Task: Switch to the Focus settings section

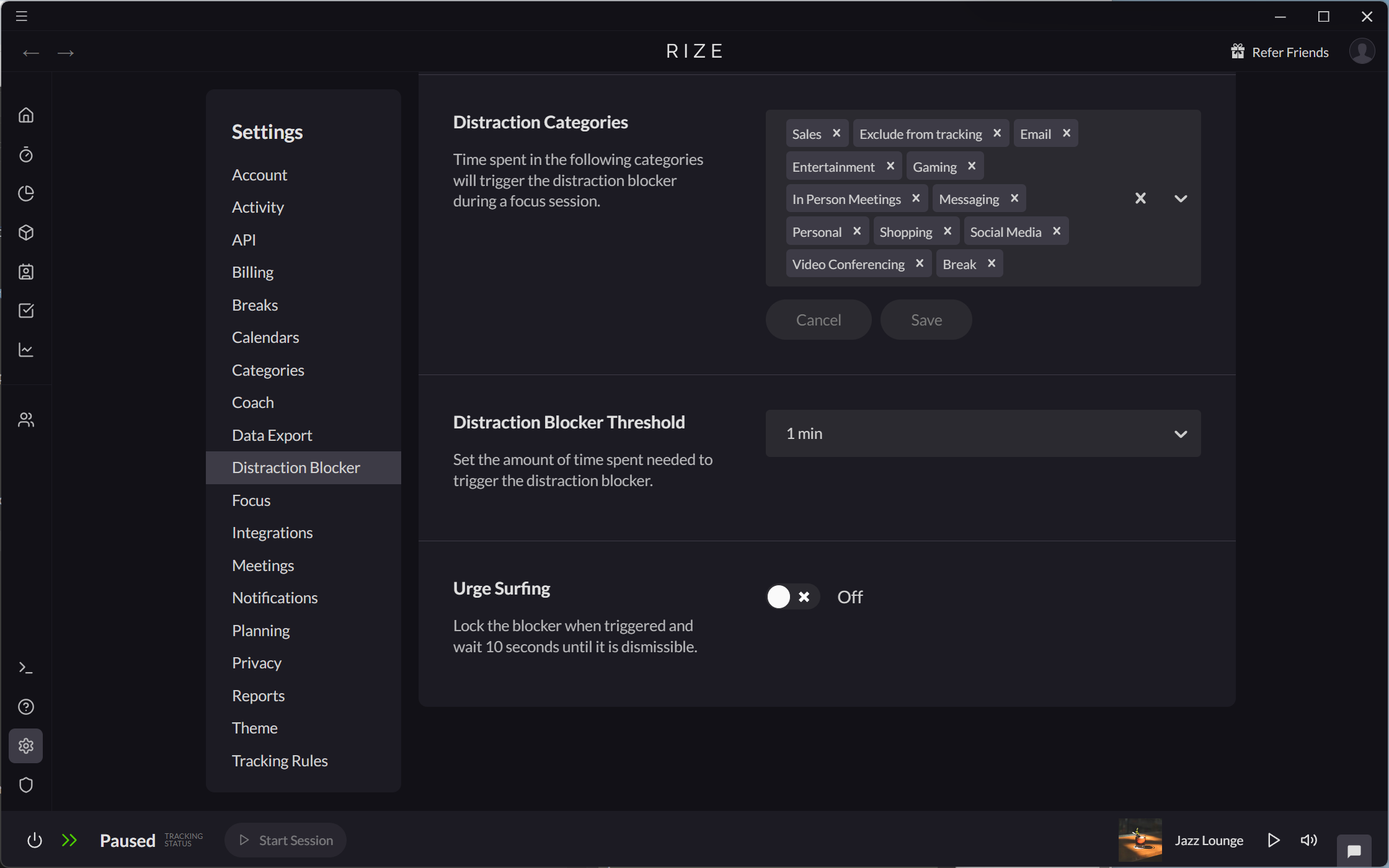Action: pyautogui.click(x=251, y=500)
